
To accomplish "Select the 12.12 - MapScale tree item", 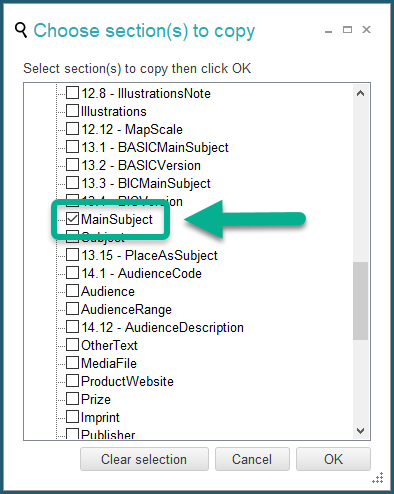I will pyautogui.click(x=132, y=130).
